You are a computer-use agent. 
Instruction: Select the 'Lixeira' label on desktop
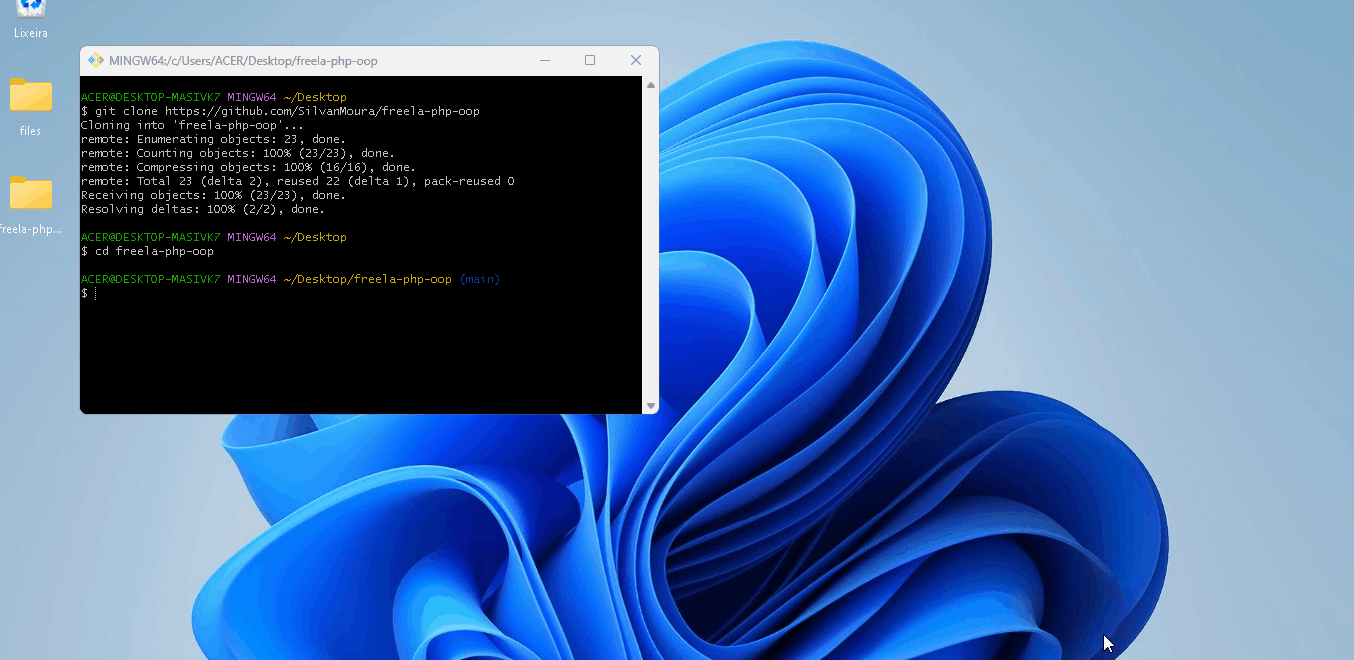(31, 33)
